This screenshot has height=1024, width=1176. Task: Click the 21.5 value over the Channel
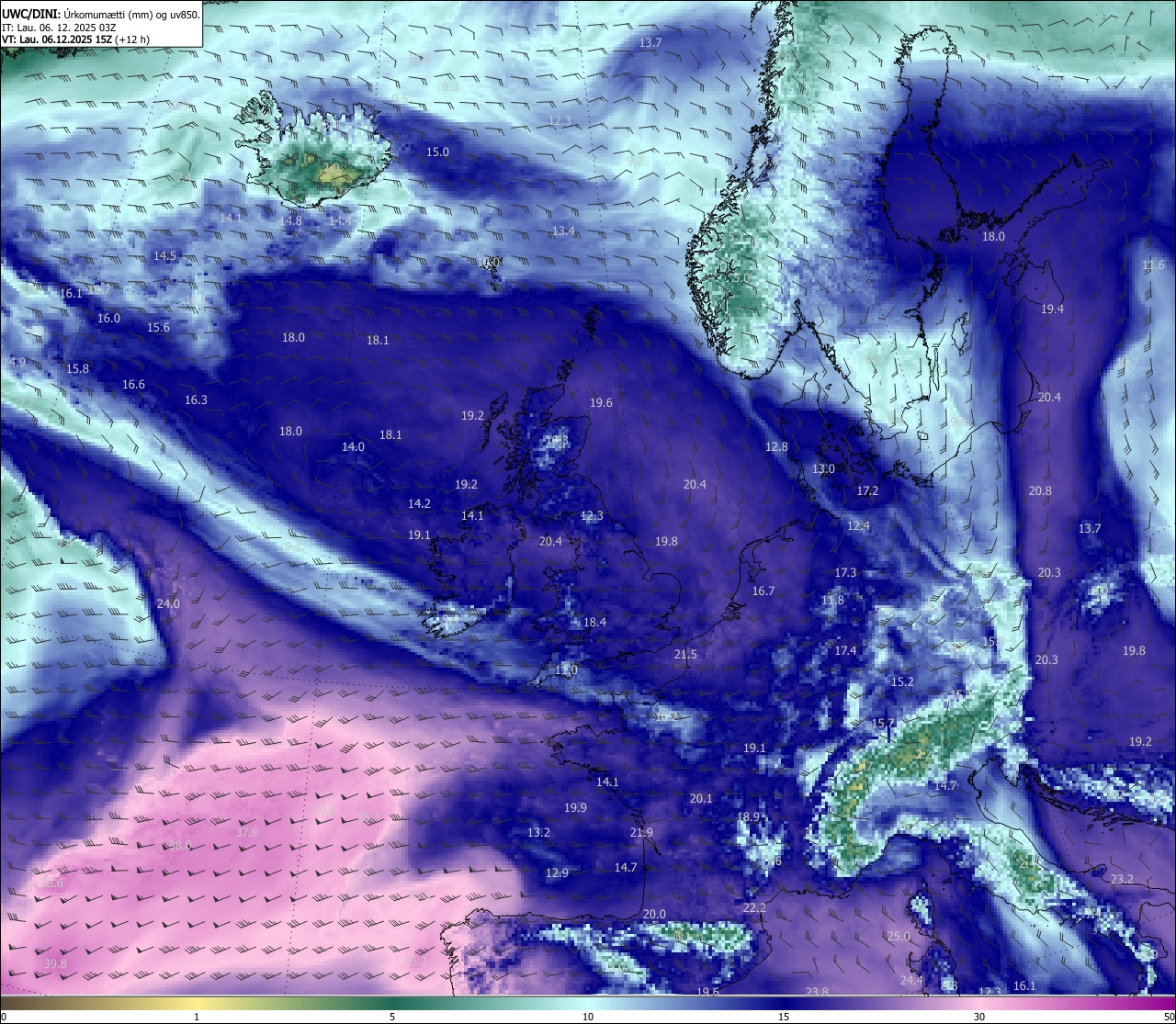(x=685, y=655)
